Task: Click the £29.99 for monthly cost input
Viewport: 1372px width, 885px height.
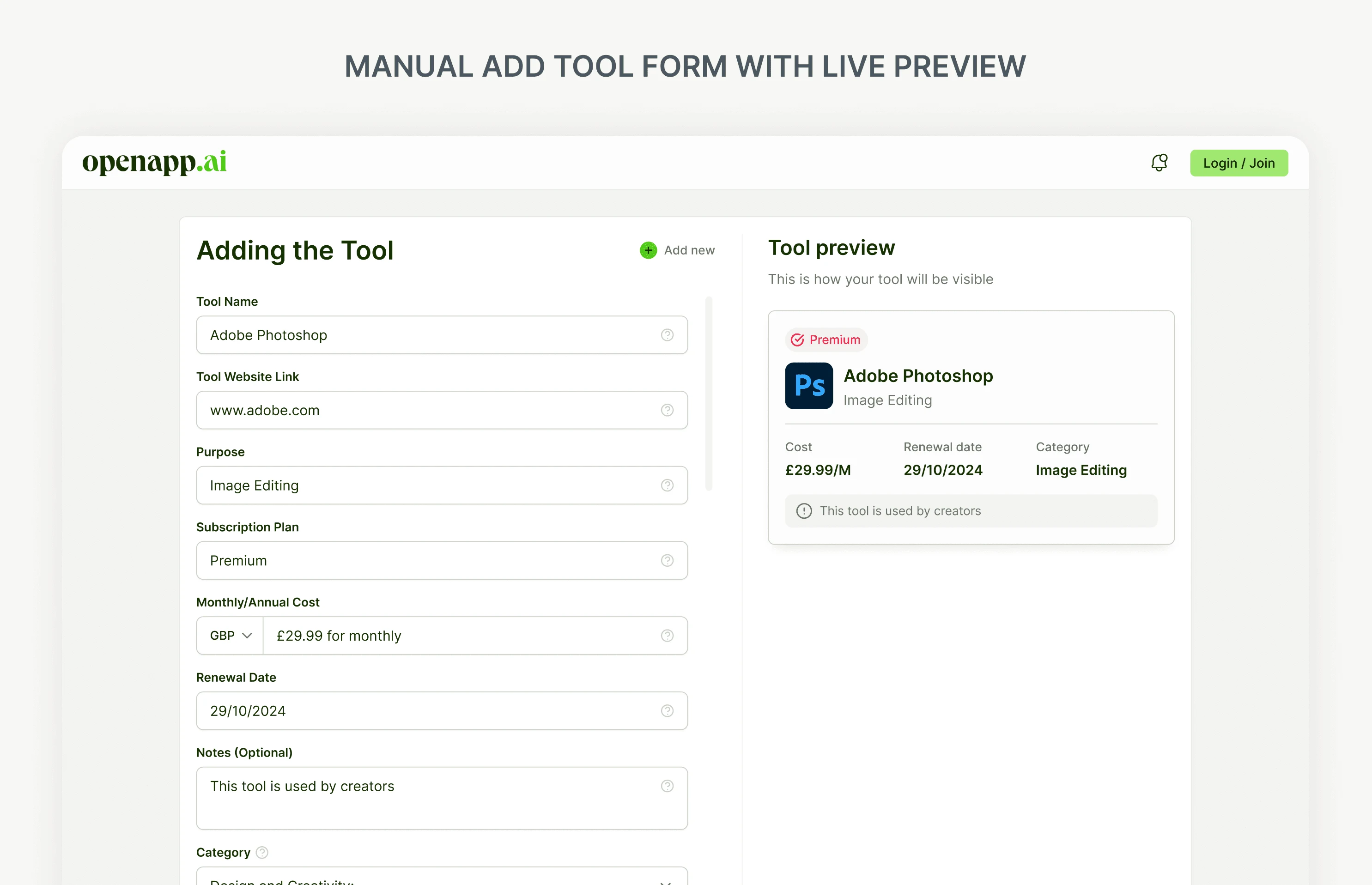Action: coord(475,636)
